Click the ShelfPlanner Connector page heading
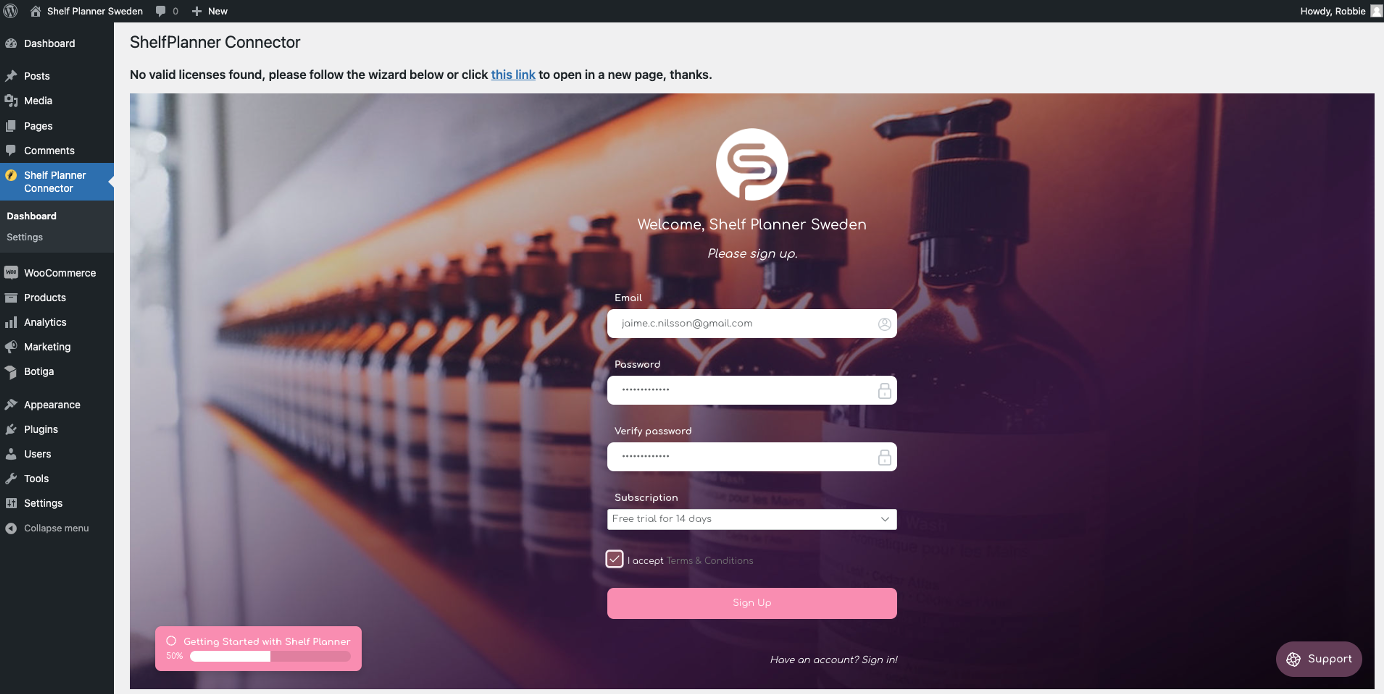Screen dimensions: 1384x694 pyautogui.click(x=215, y=42)
